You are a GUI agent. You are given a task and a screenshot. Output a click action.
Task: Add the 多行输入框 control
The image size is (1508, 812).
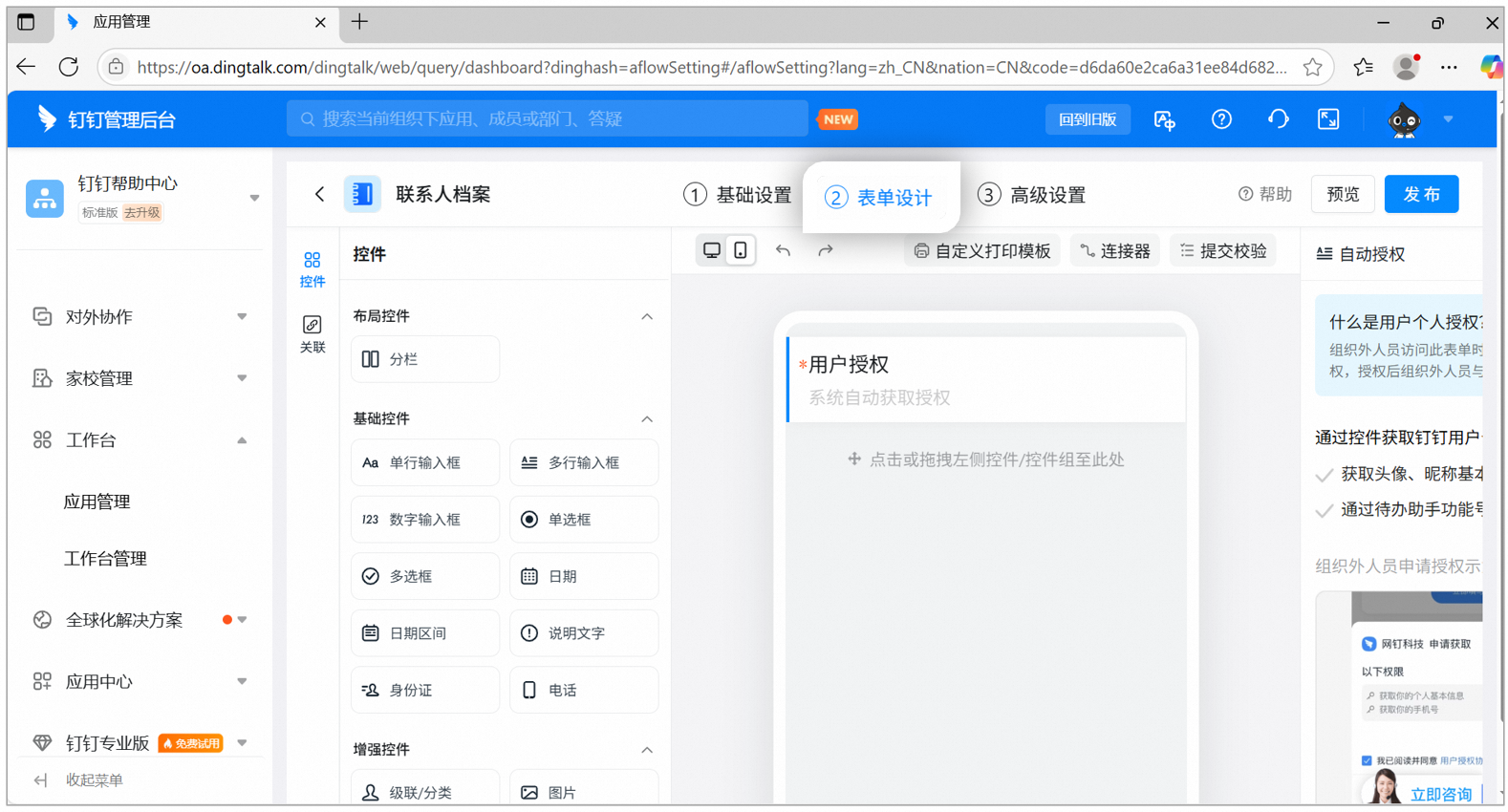click(x=584, y=462)
